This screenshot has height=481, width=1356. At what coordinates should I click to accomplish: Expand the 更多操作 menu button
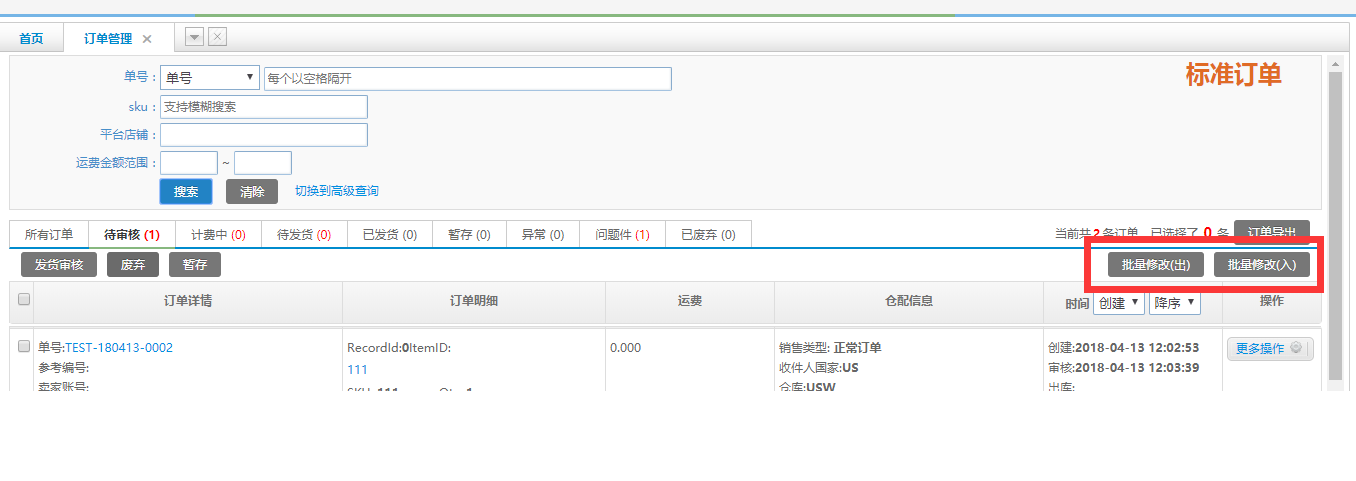click(x=1269, y=349)
